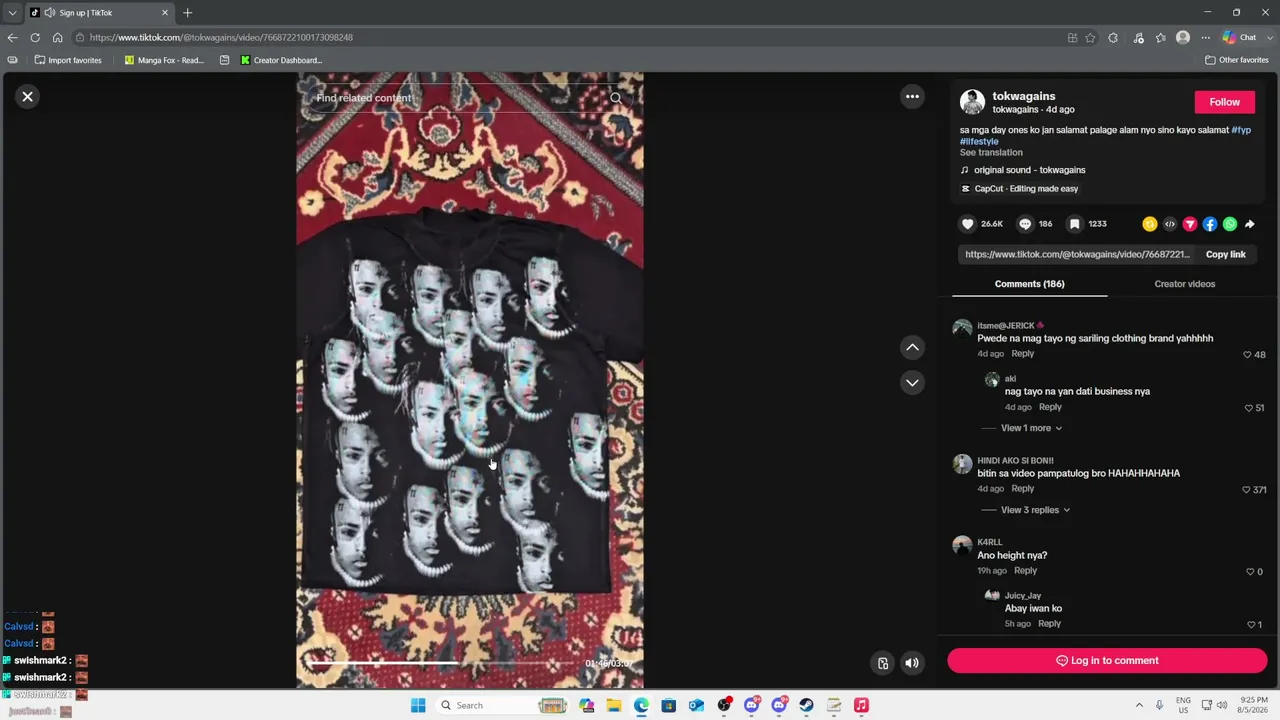Reply to itsme@JERICK's comment
This screenshot has width=1280, height=720.
click(1022, 353)
